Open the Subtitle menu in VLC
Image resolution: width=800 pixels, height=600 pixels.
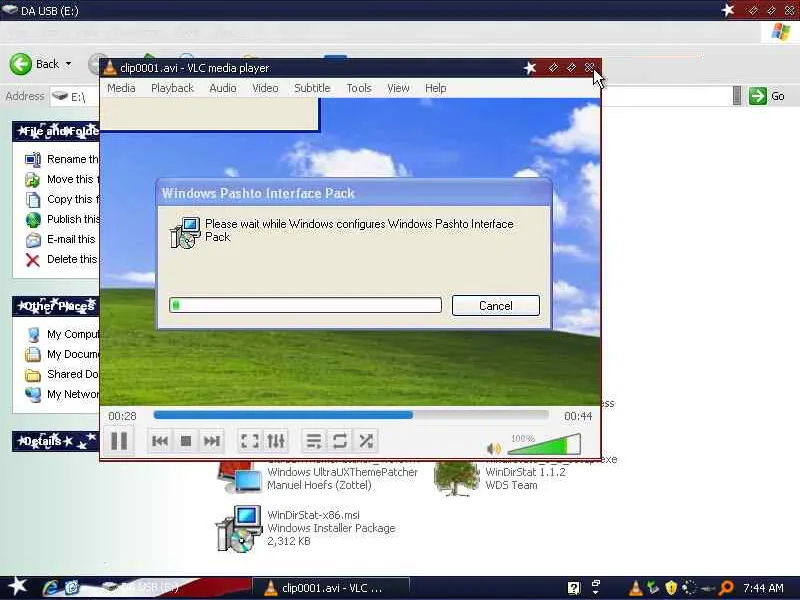tap(312, 88)
